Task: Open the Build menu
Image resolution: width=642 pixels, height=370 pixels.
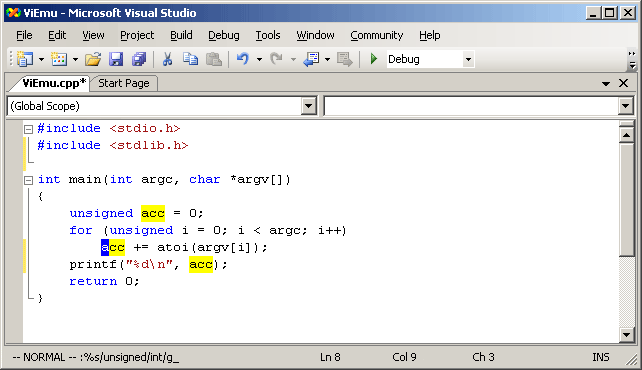Action: pos(181,36)
